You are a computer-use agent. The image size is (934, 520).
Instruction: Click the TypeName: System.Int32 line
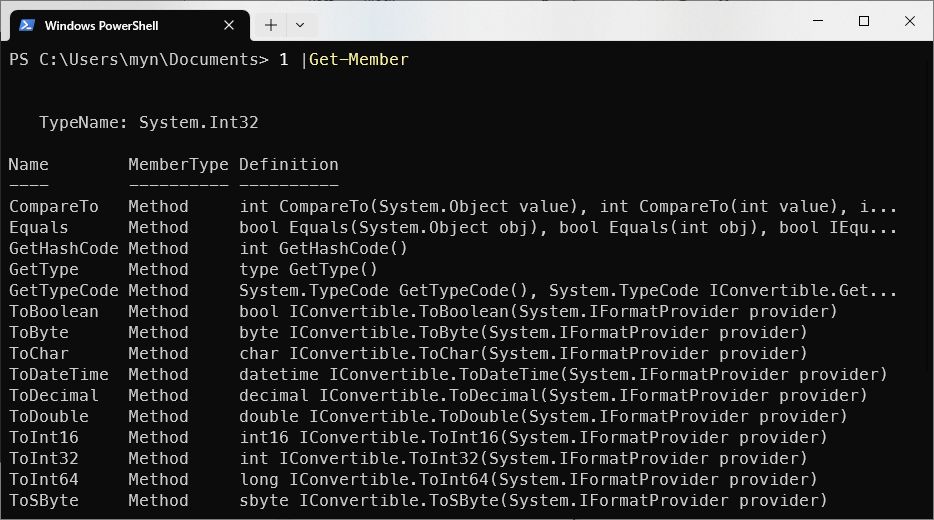pos(148,123)
